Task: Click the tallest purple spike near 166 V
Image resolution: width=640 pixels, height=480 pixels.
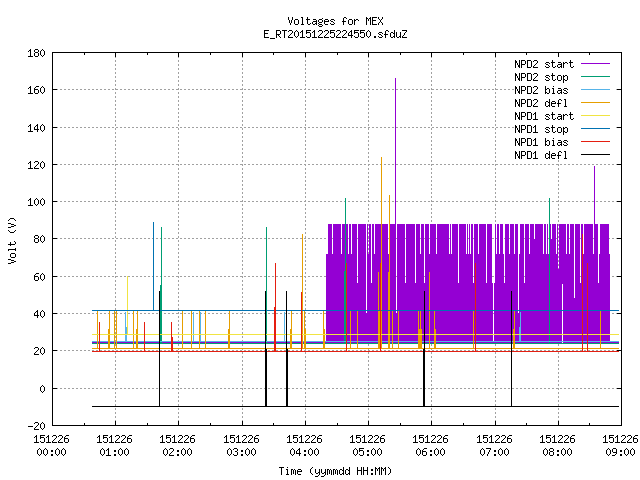Action: pyautogui.click(x=396, y=151)
